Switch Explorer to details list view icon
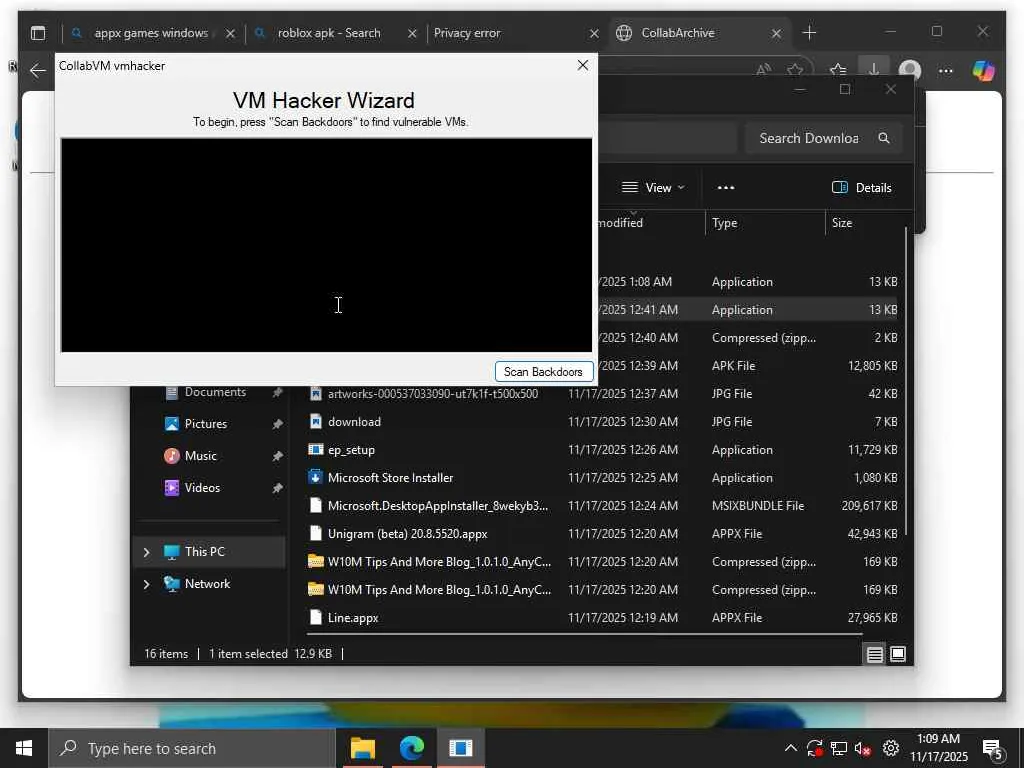This screenshot has height=768, width=1024. coord(874,654)
